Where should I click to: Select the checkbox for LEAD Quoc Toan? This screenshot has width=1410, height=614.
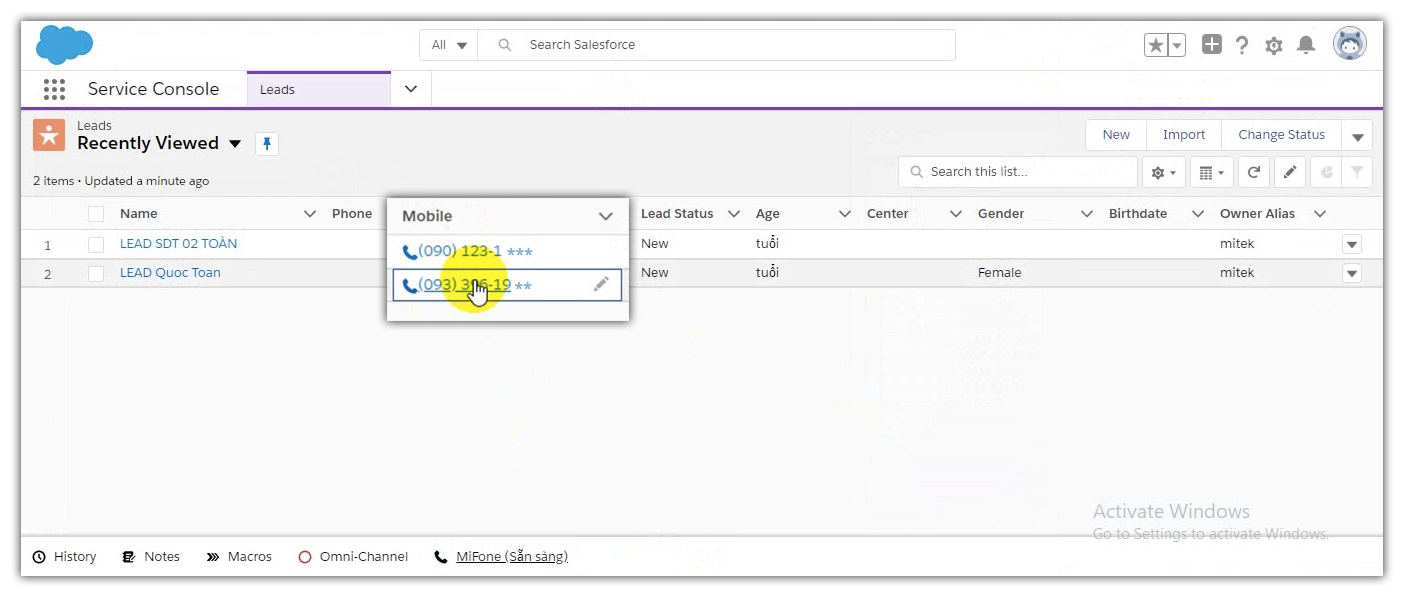[x=96, y=273]
